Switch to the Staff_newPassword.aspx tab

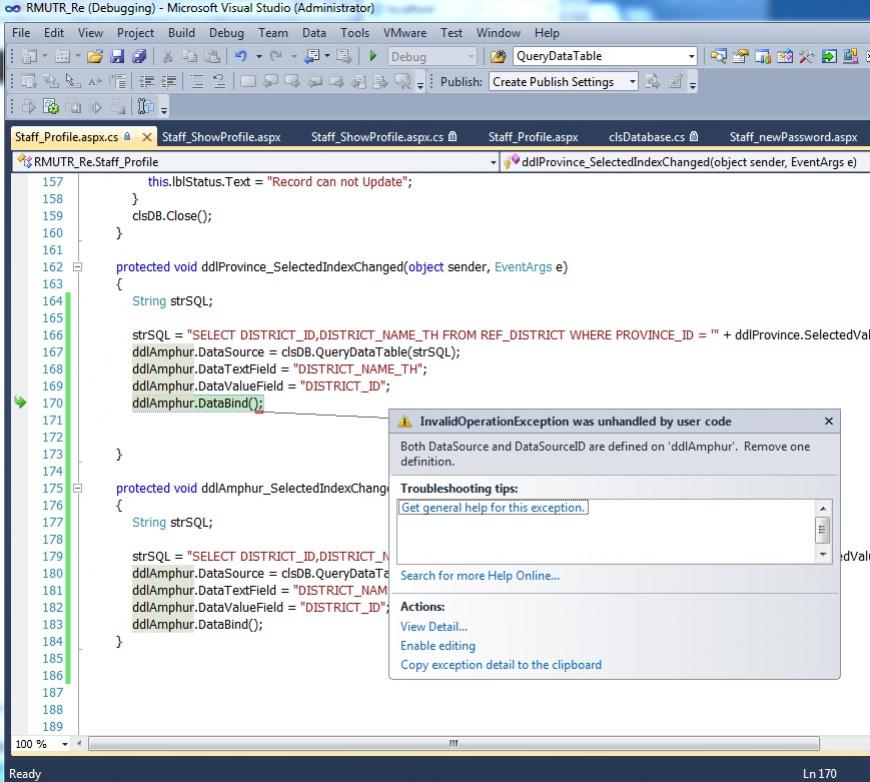pyautogui.click(x=793, y=137)
